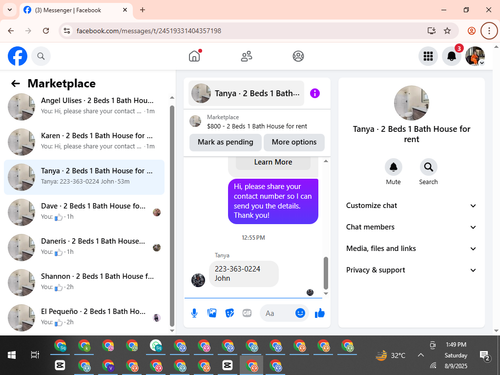Open Chrome profile icon
The width and height of the screenshot is (500, 375).
pos(471,31)
